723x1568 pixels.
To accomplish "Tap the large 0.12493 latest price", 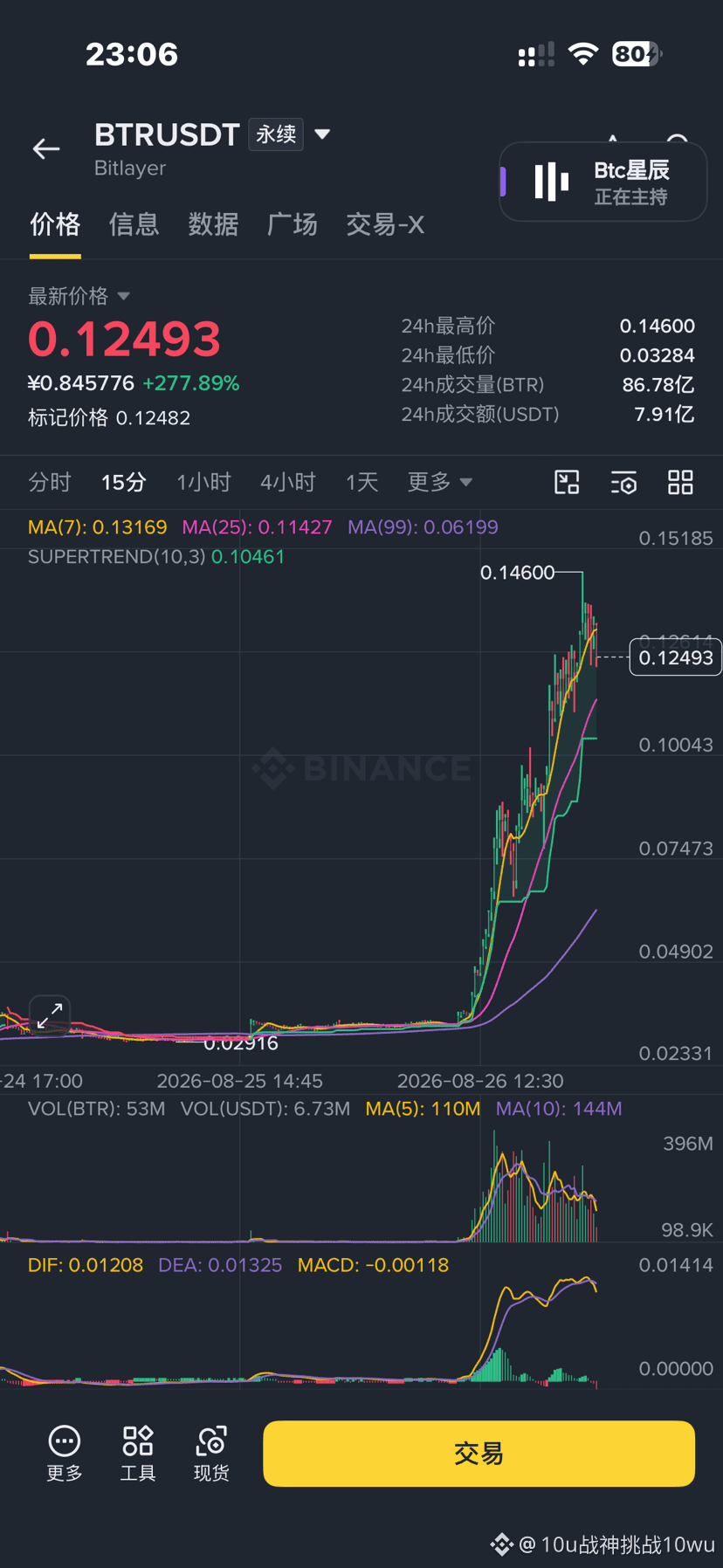I will pyautogui.click(x=124, y=340).
